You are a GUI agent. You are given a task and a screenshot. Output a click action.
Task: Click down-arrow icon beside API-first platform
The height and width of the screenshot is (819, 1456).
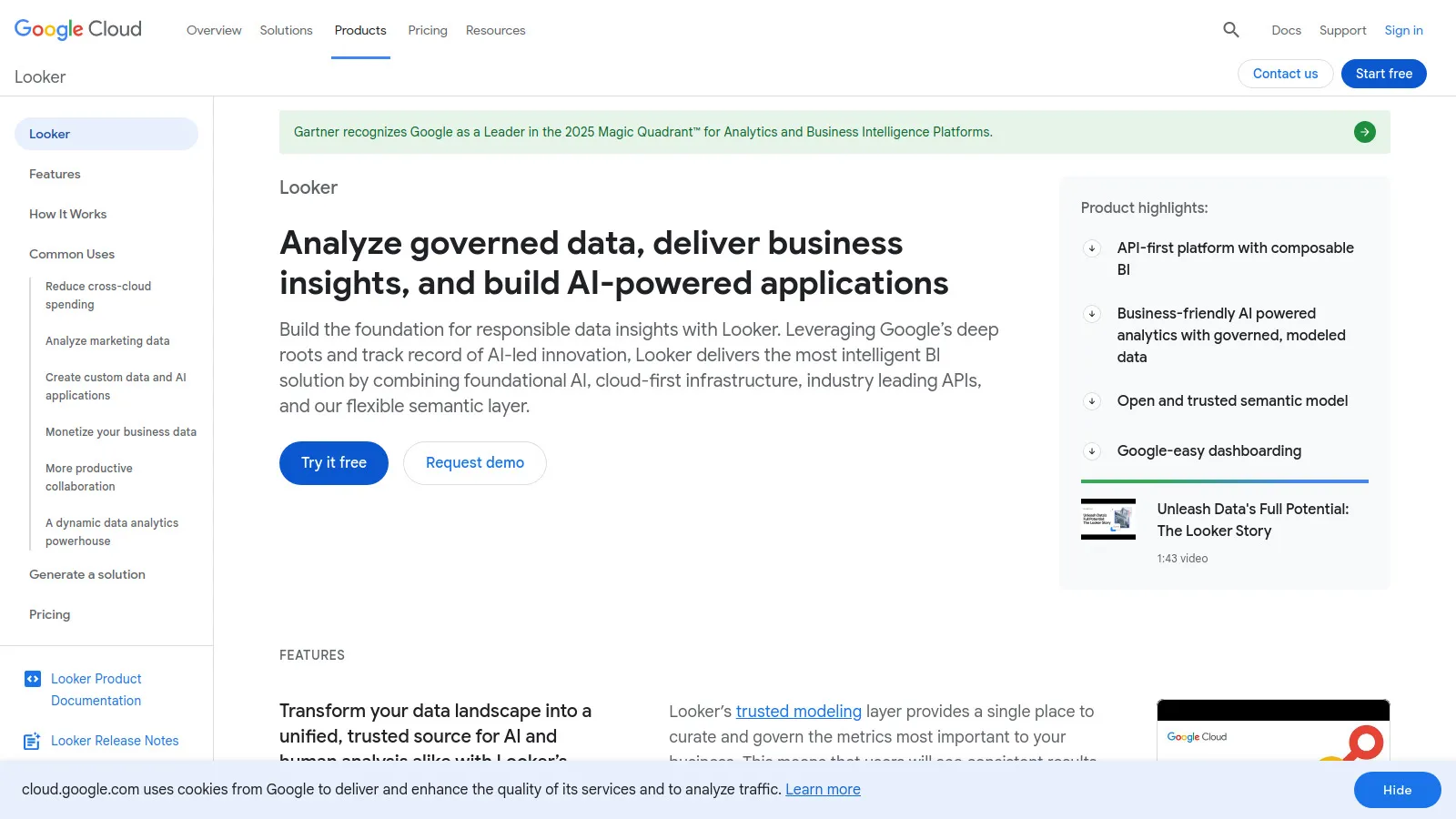click(1092, 248)
